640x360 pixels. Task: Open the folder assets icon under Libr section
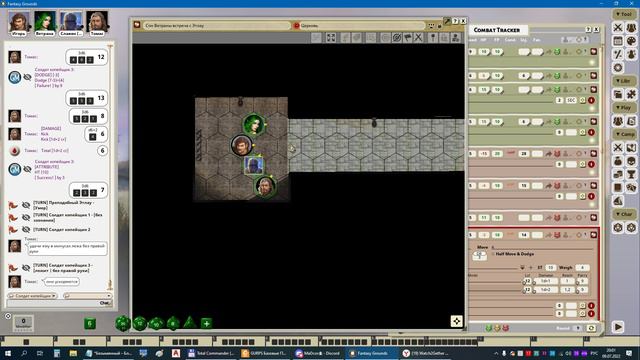pos(618,94)
